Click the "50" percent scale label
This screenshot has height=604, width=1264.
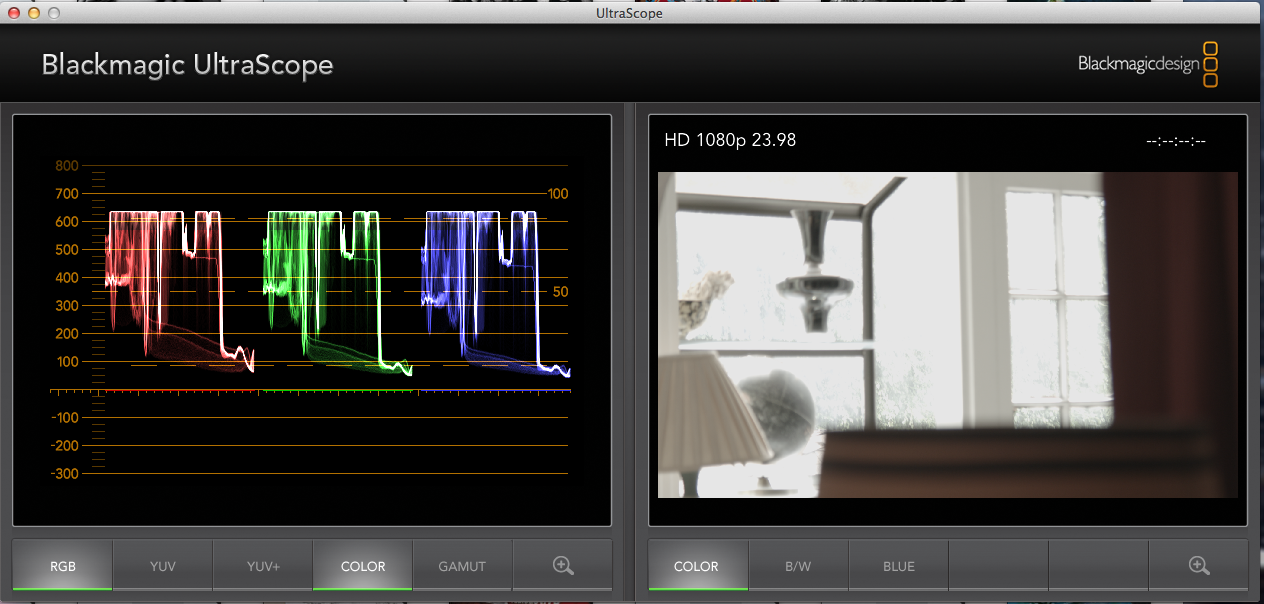pos(560,292)
